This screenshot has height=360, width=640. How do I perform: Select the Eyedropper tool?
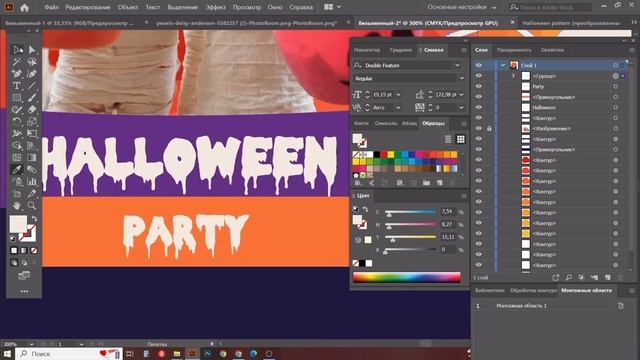[17, 169]
